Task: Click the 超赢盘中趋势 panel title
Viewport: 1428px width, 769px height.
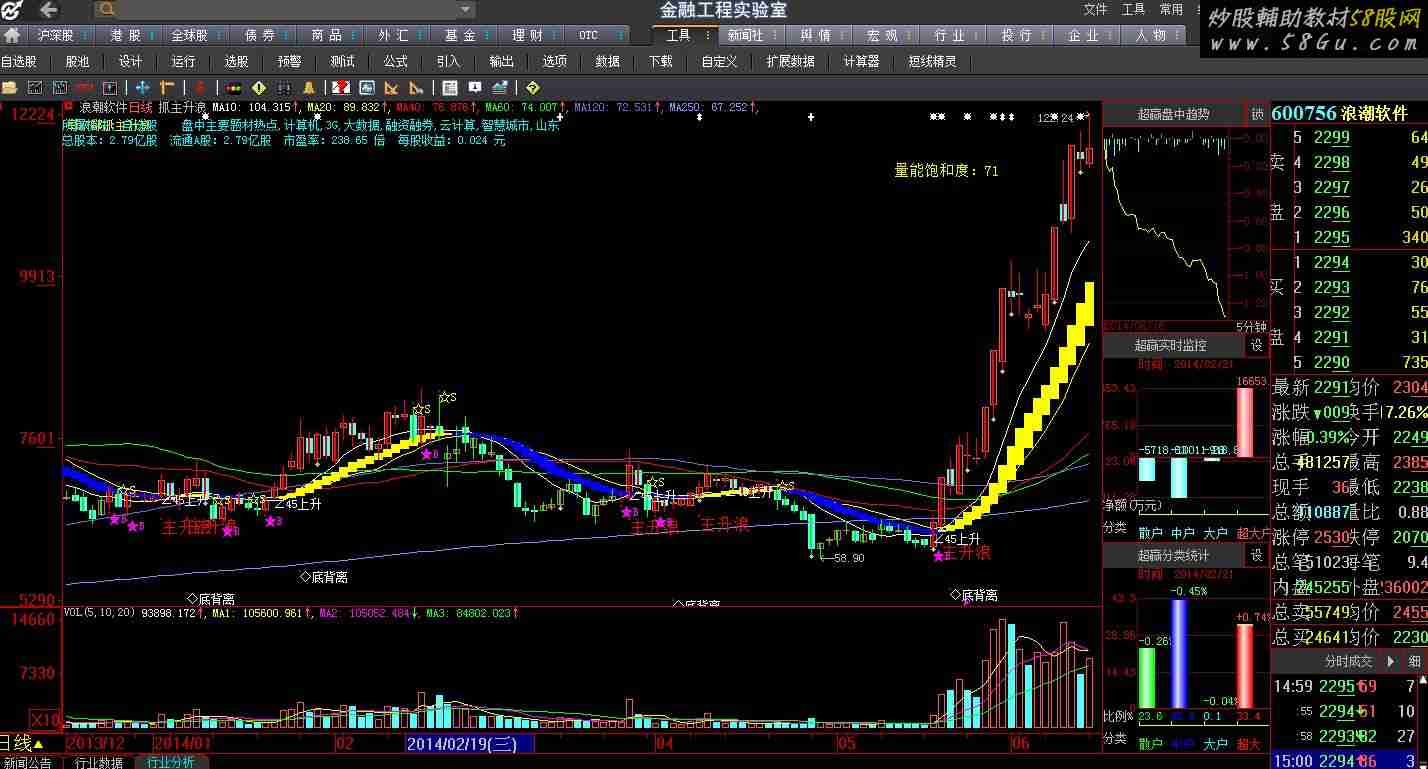Action: pos(1173,114)
